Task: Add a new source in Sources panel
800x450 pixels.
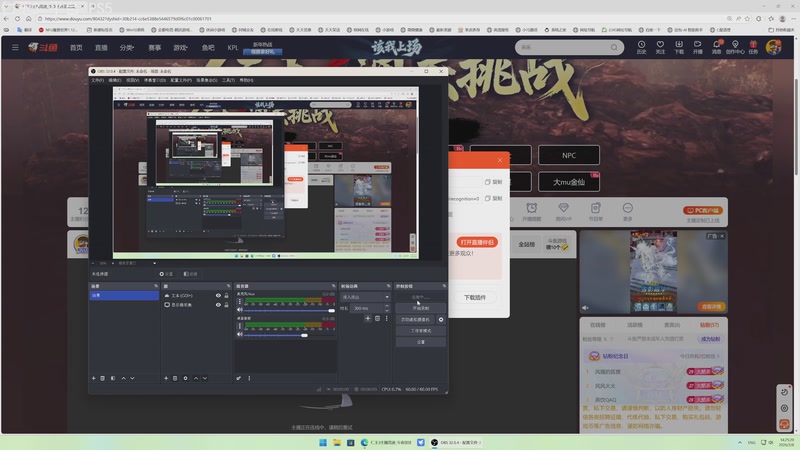Action: tap(166, 378)
